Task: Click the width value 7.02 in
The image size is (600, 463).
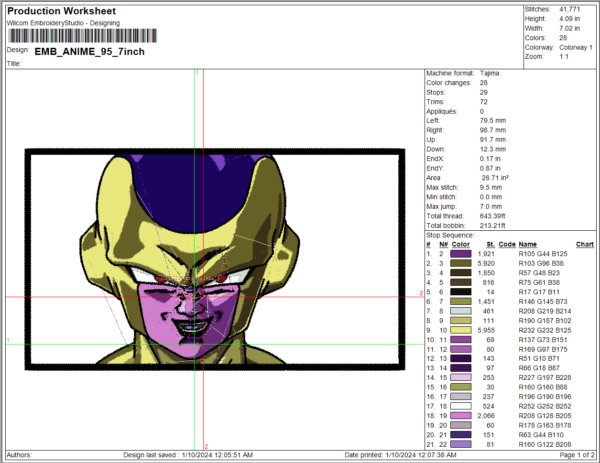Action: 570,28
